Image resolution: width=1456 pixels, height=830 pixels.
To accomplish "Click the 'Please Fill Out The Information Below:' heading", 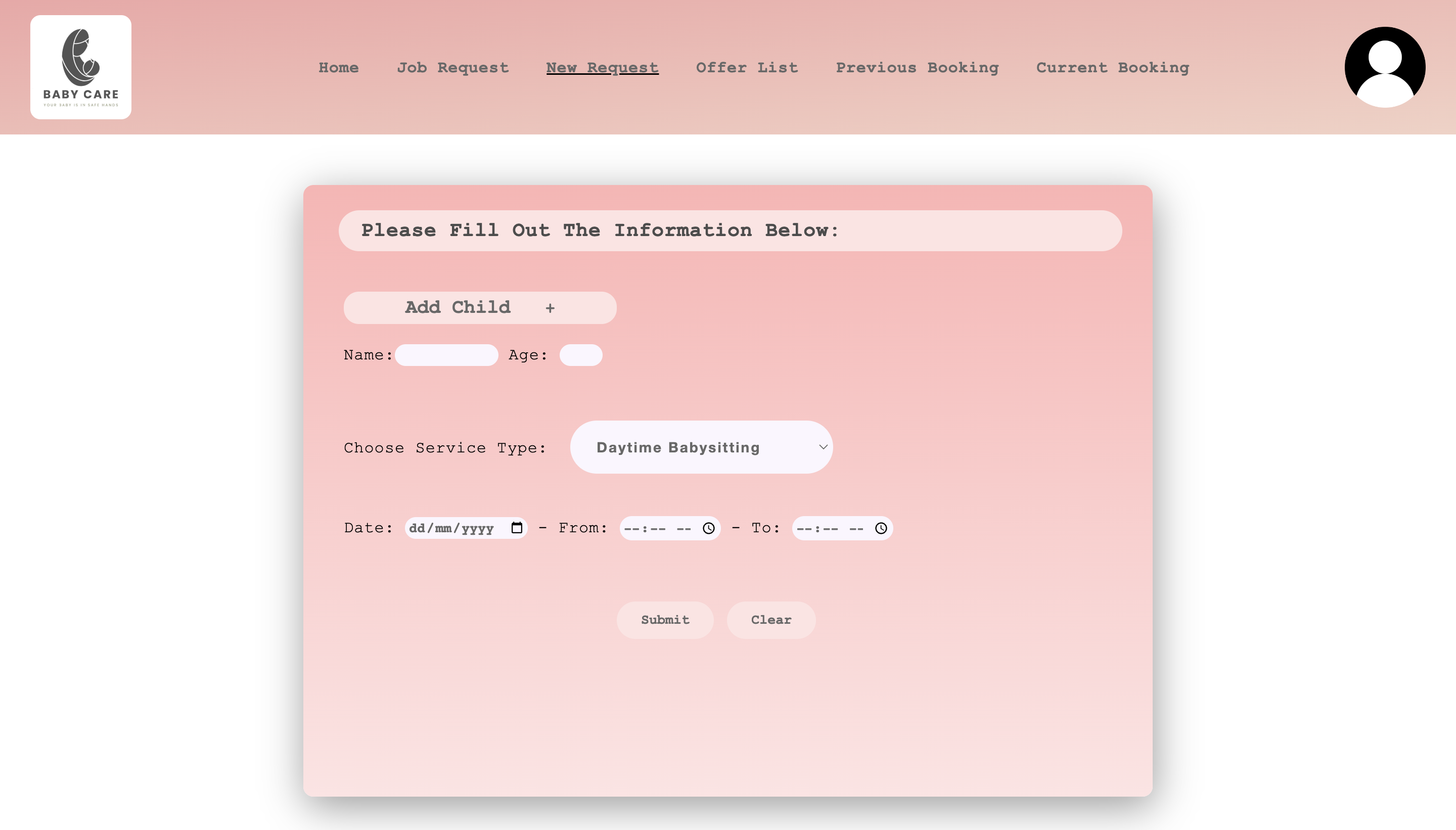I will [x=600, y=230].
